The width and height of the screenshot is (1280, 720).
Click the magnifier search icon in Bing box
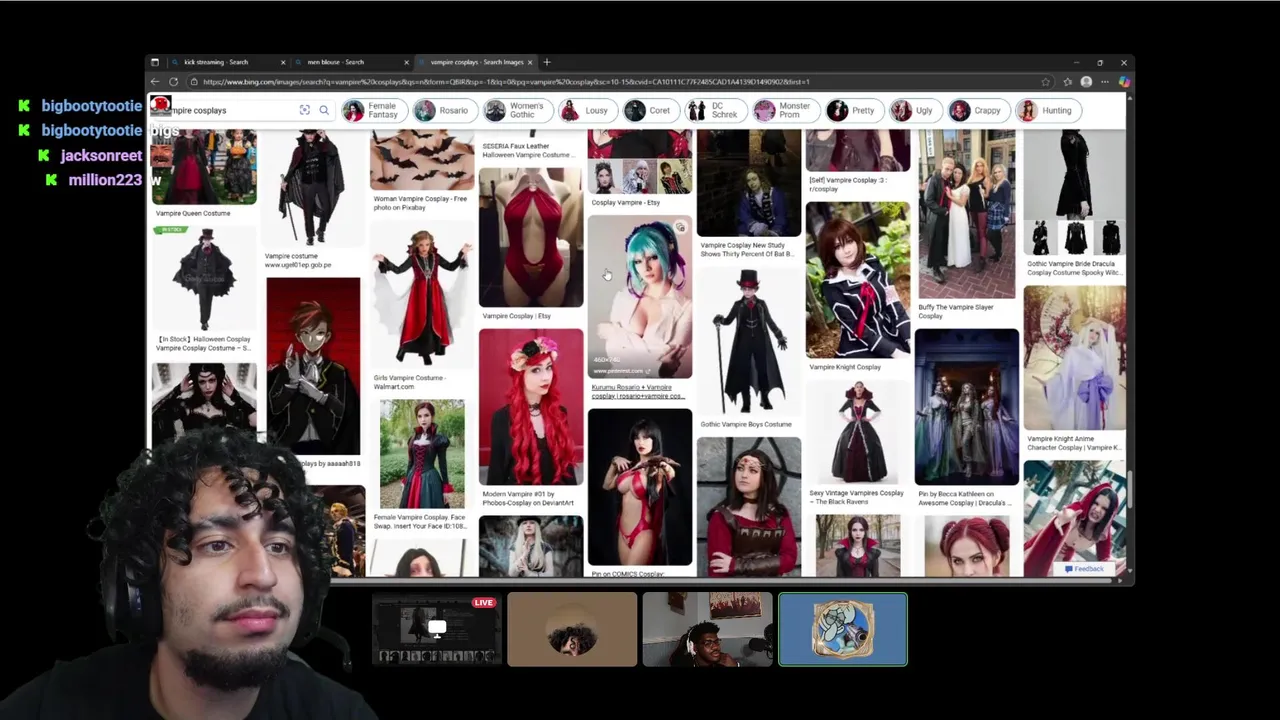324,110
